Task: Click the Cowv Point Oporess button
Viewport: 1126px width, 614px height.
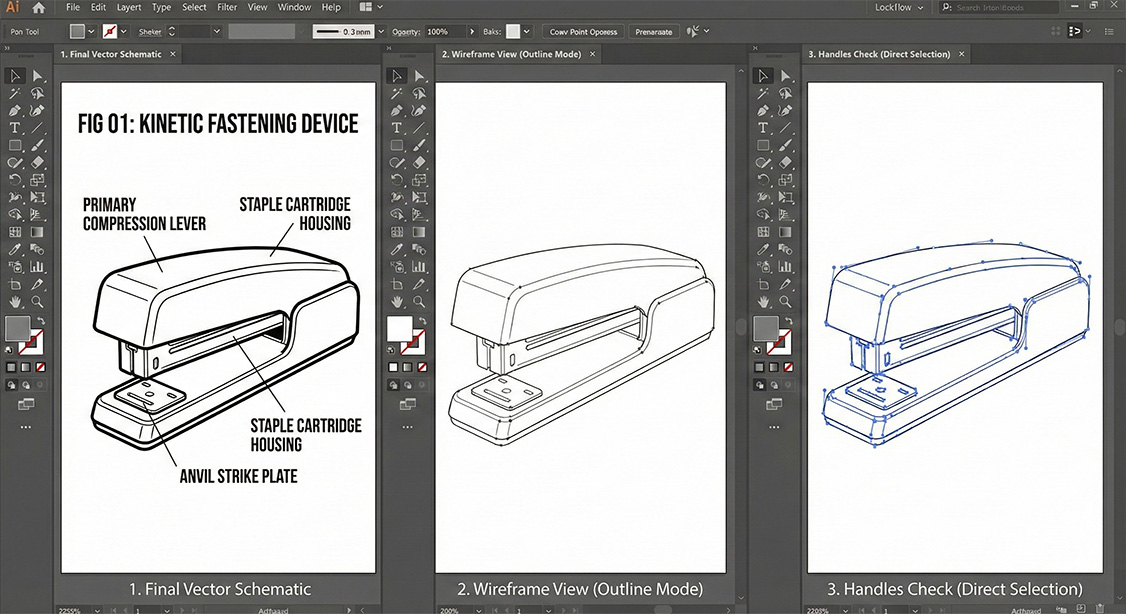Action: pyautogui.click(x=585, y=32)
